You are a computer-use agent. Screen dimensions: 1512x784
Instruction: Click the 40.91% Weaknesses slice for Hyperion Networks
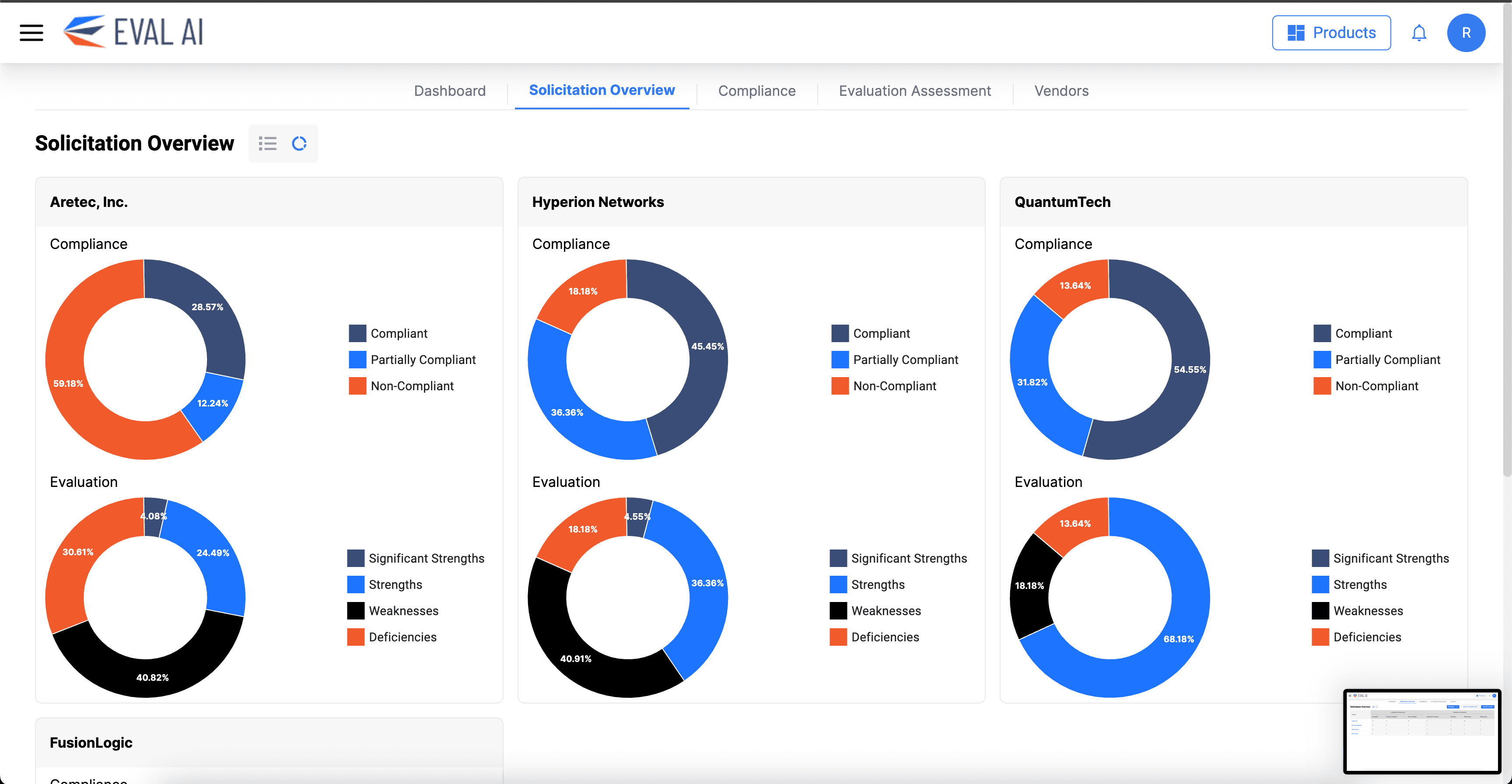[575, 658]
